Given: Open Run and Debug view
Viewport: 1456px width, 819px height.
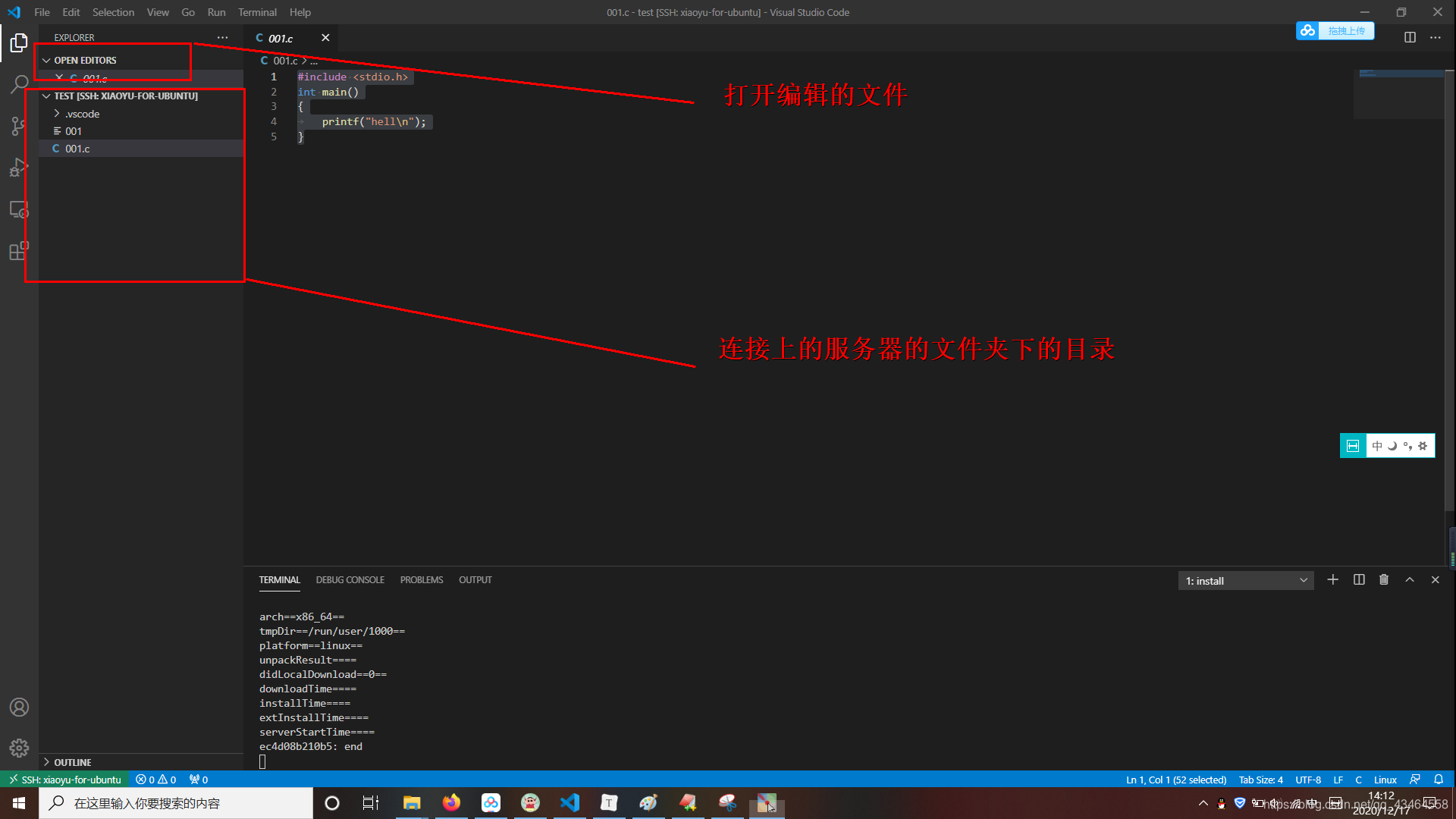Looking at the screenshot, I should coord(19,168).
